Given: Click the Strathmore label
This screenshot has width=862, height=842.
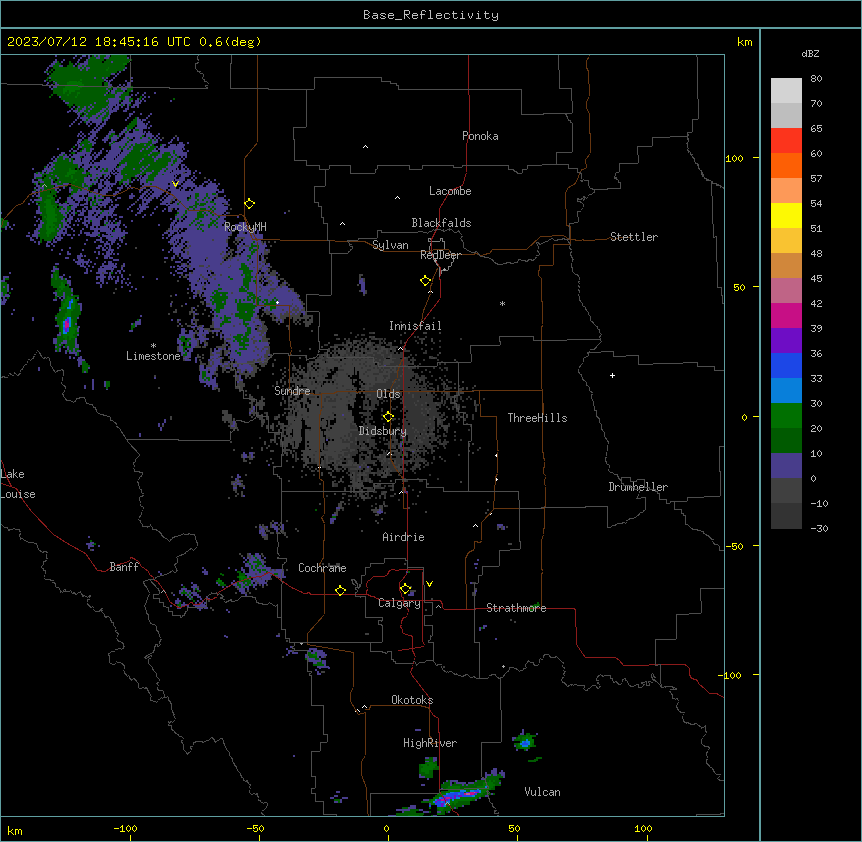Looking at the screenshot, I should click(x=516, y=608).
